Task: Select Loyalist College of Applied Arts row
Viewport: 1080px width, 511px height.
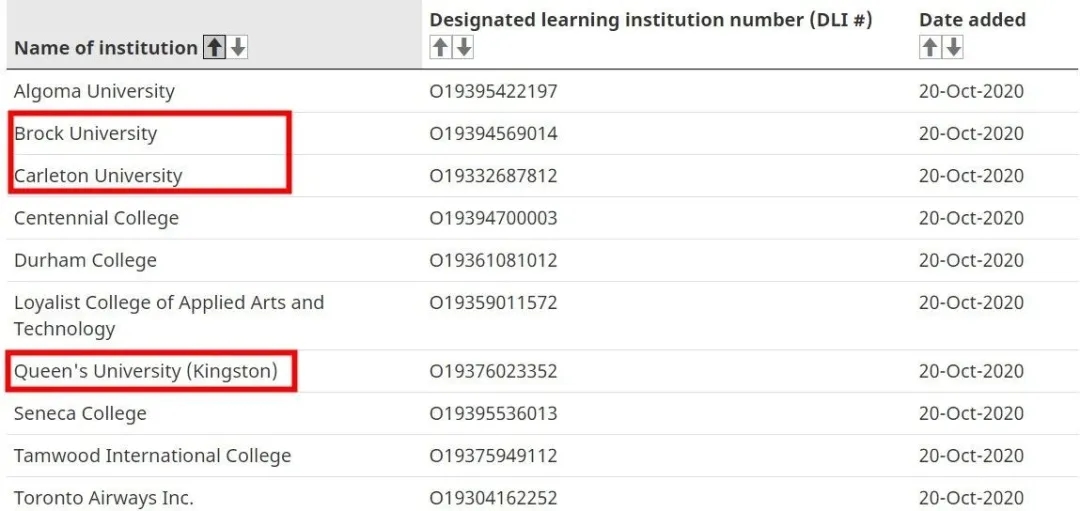Action: (x=541, y=315)
